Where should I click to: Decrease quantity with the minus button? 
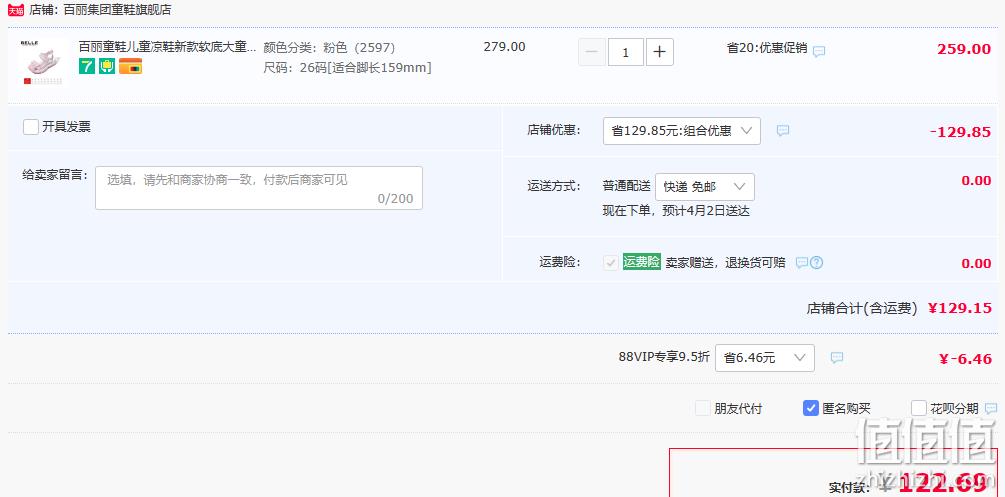[592, 52]
